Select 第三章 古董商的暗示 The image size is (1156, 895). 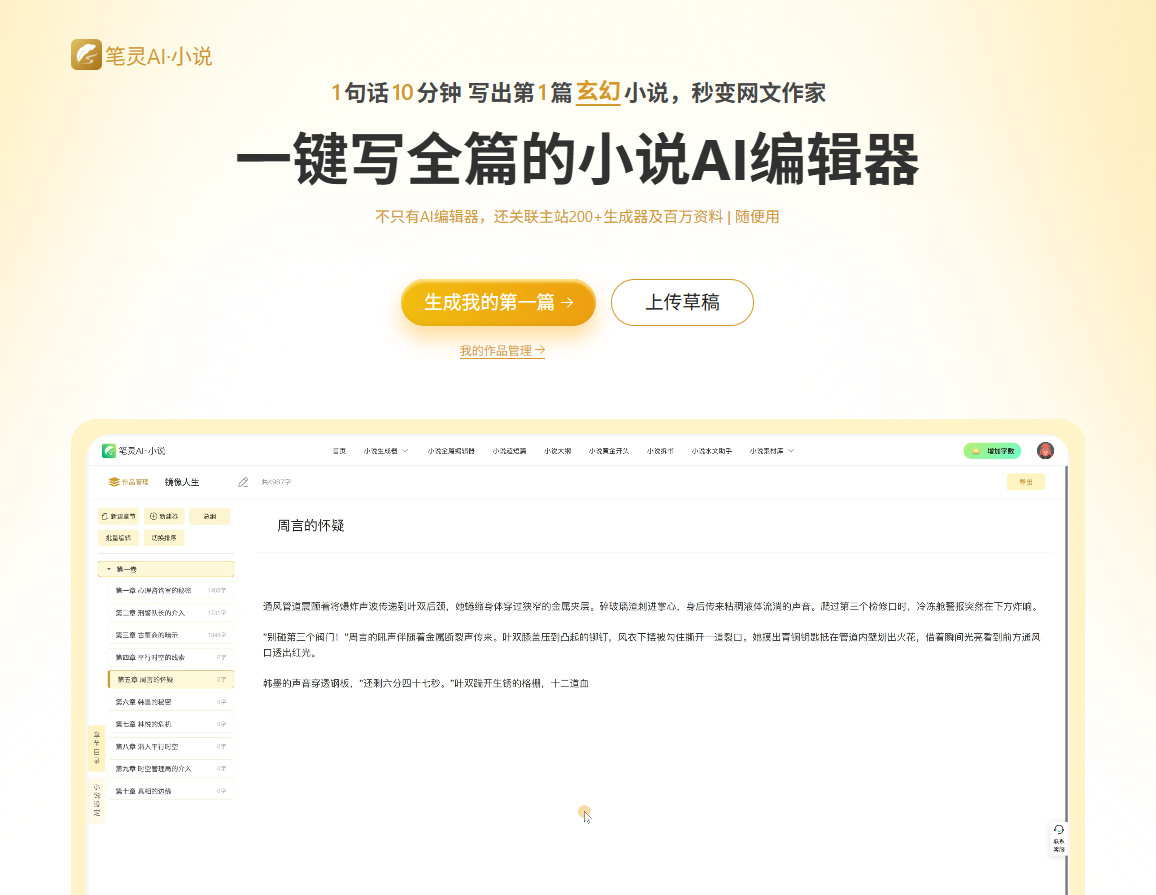click(171, 635)
